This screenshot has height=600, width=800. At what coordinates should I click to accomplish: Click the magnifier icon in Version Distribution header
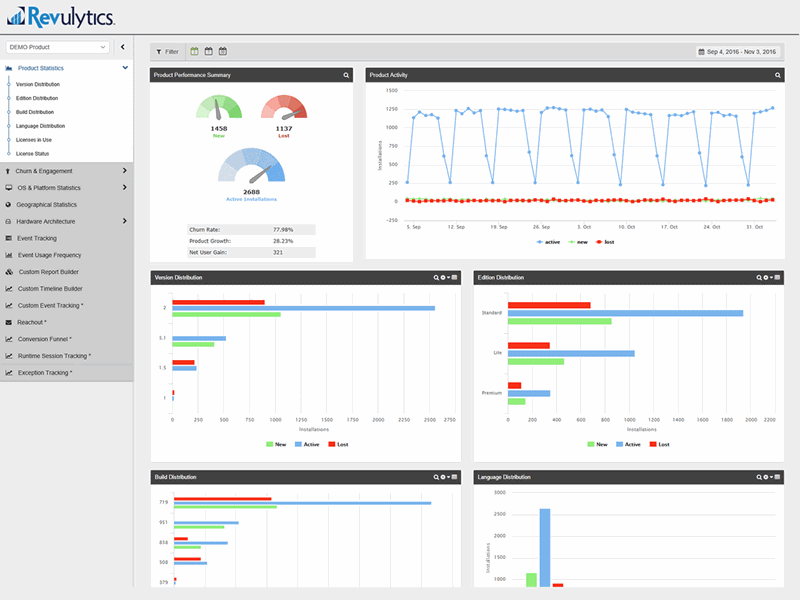[436, 278]
